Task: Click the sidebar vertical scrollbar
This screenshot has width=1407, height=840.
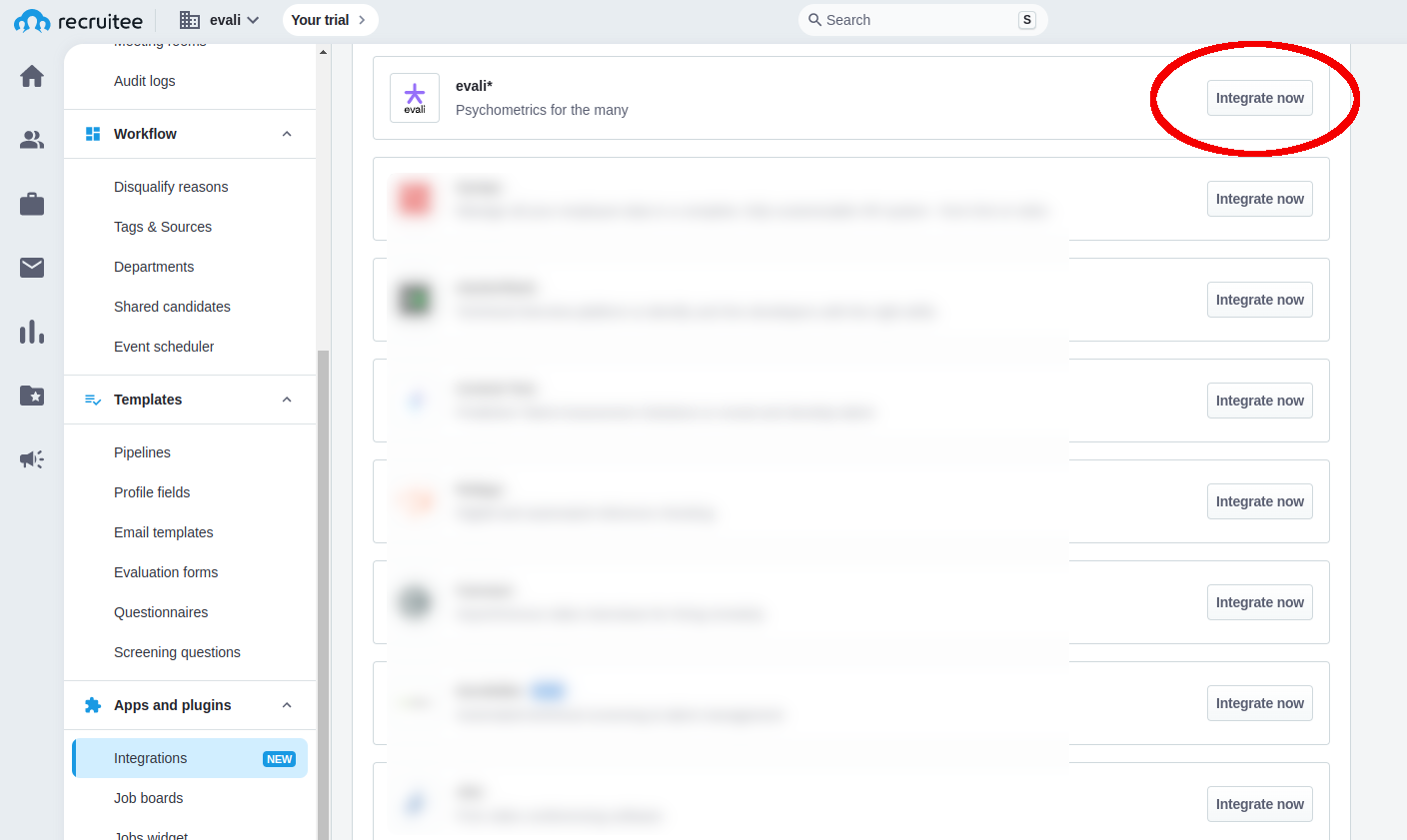Action: pos(323,589)
